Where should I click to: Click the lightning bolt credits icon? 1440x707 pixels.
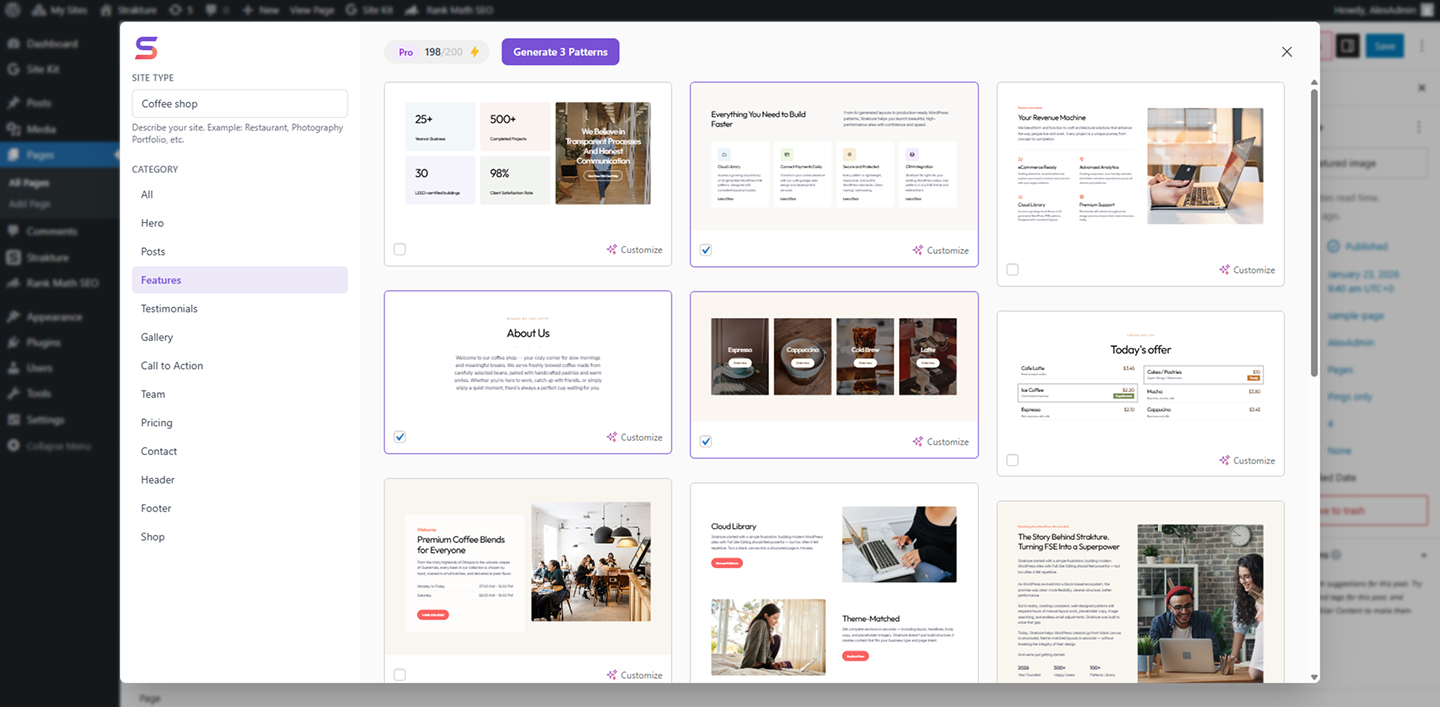(475, 52)
